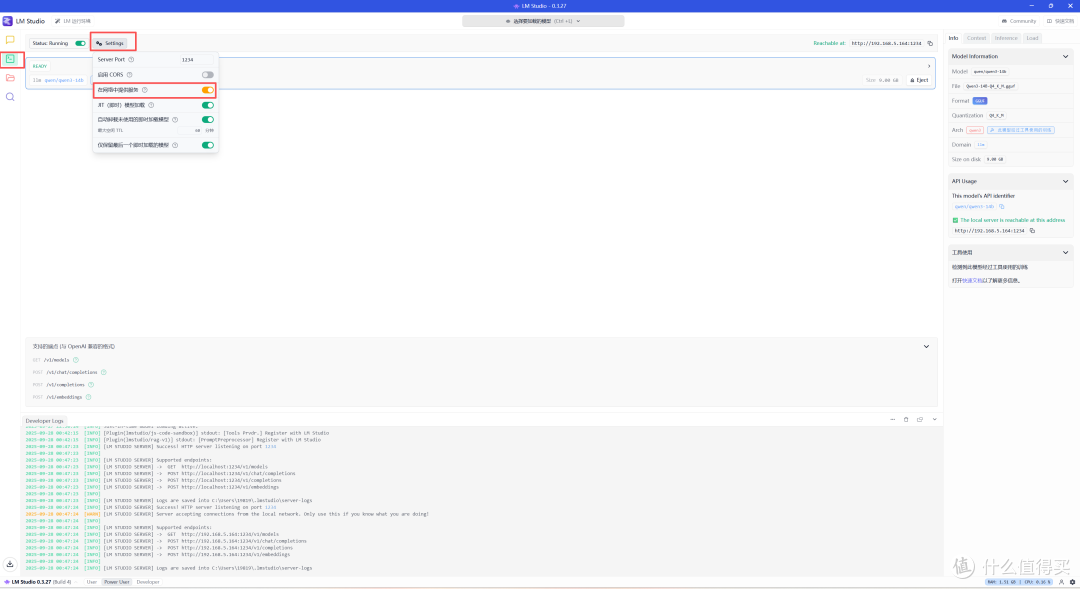Show help for the CORS setting

coord(129,74)
